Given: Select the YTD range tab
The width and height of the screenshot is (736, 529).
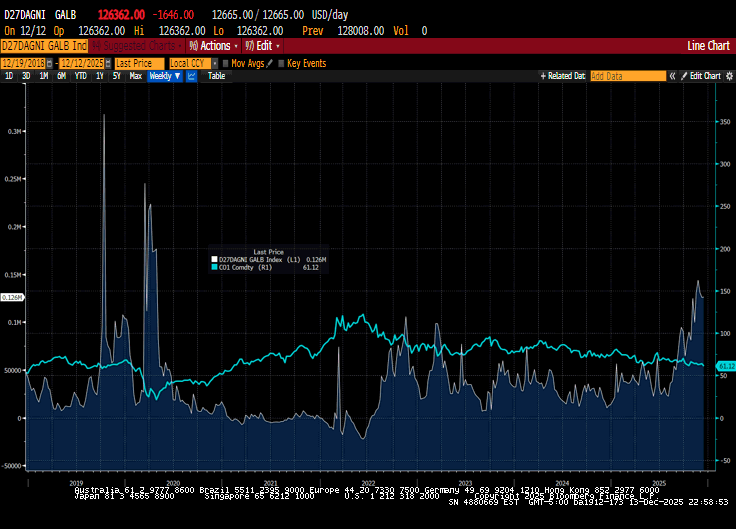Looking at the screenshot, I should 81,76.
